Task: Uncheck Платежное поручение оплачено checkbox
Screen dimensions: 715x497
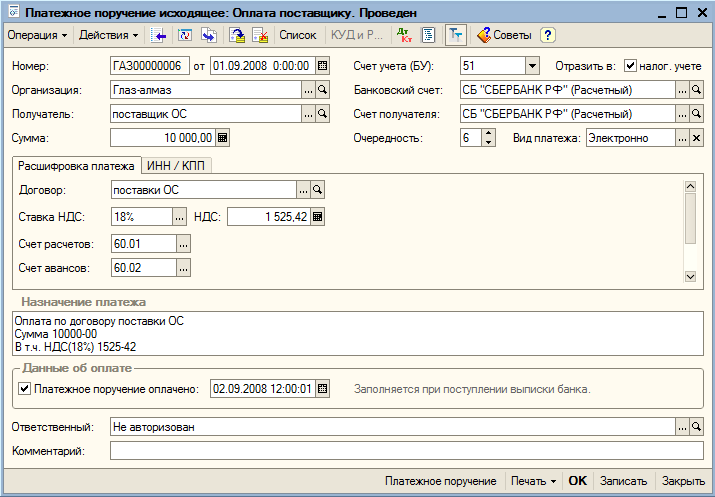Action: coord(24,389)
